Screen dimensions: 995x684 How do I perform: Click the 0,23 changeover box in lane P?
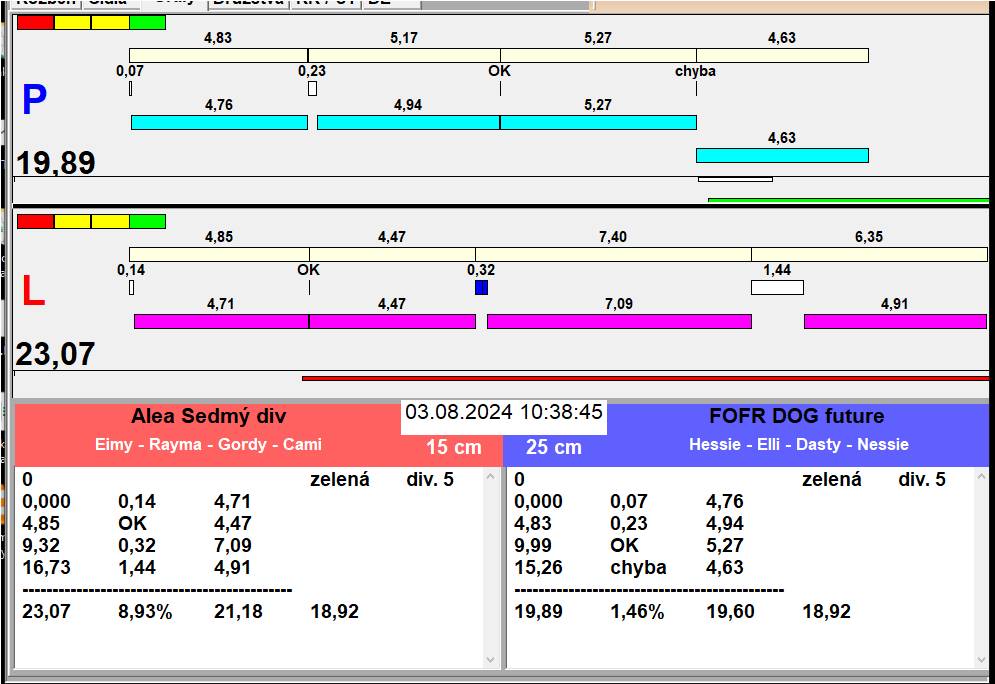pyautogui.click(x=312, y=88)
